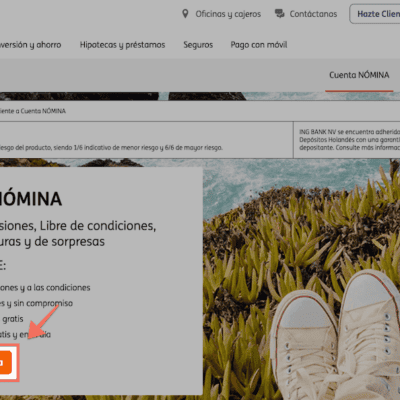Open Hipotecas y préstamos menu

[122, 45]
